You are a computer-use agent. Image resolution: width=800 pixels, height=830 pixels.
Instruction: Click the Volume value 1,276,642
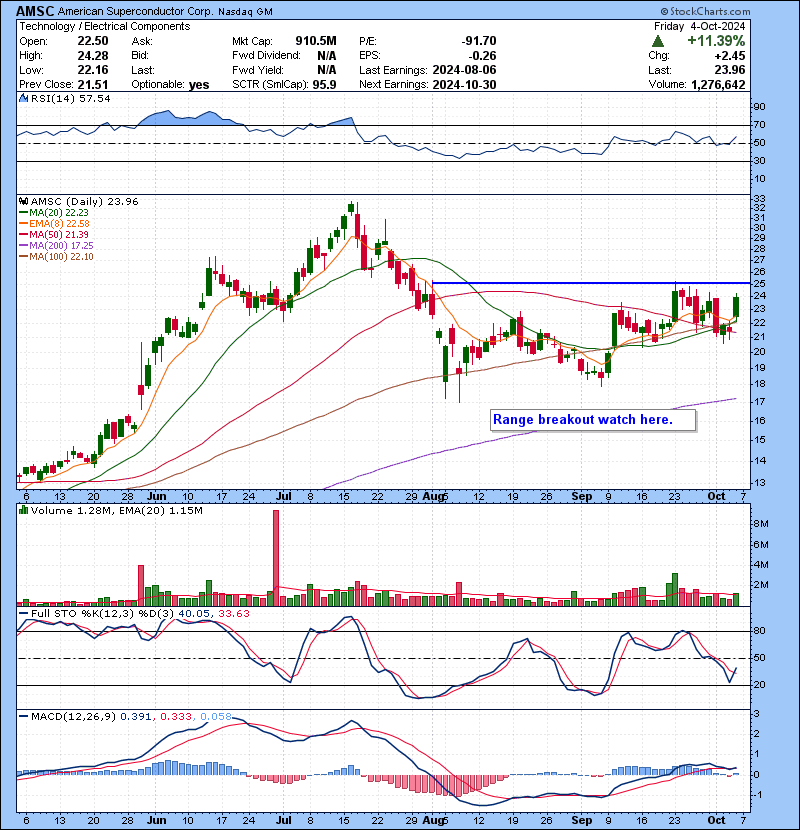click(718, 84)
